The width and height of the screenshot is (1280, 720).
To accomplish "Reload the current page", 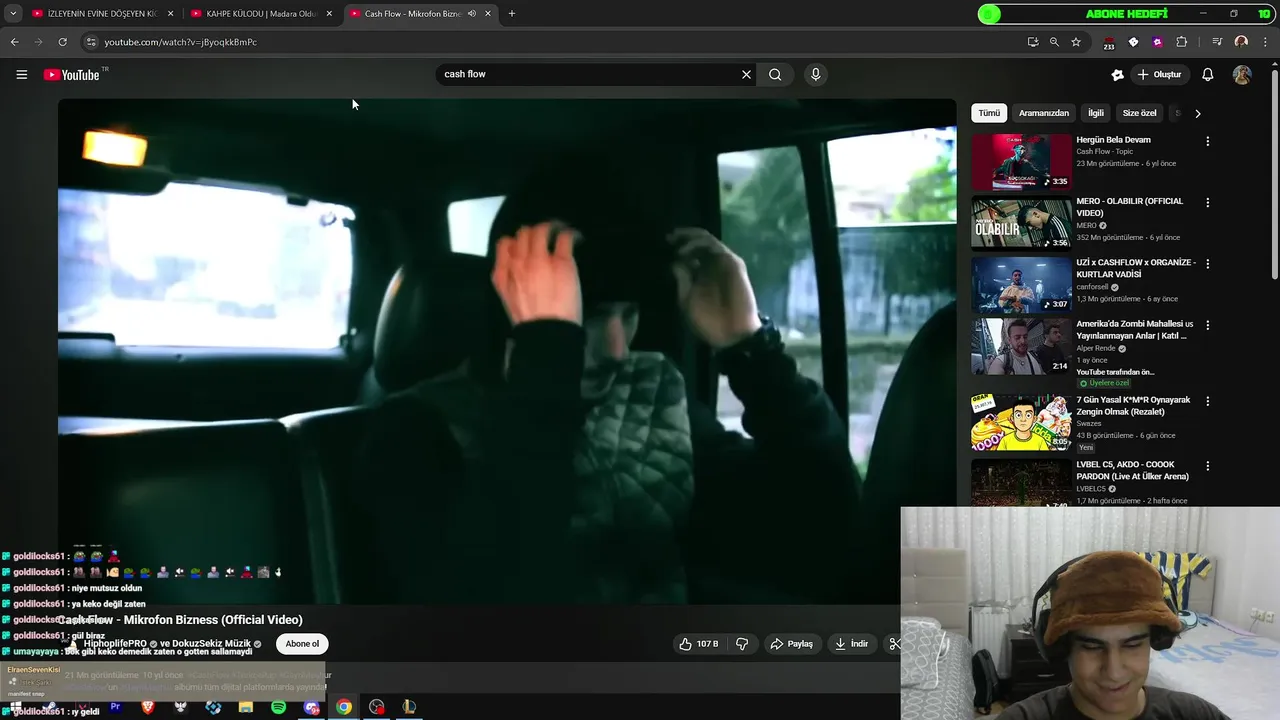I will (x=62, y=42).
